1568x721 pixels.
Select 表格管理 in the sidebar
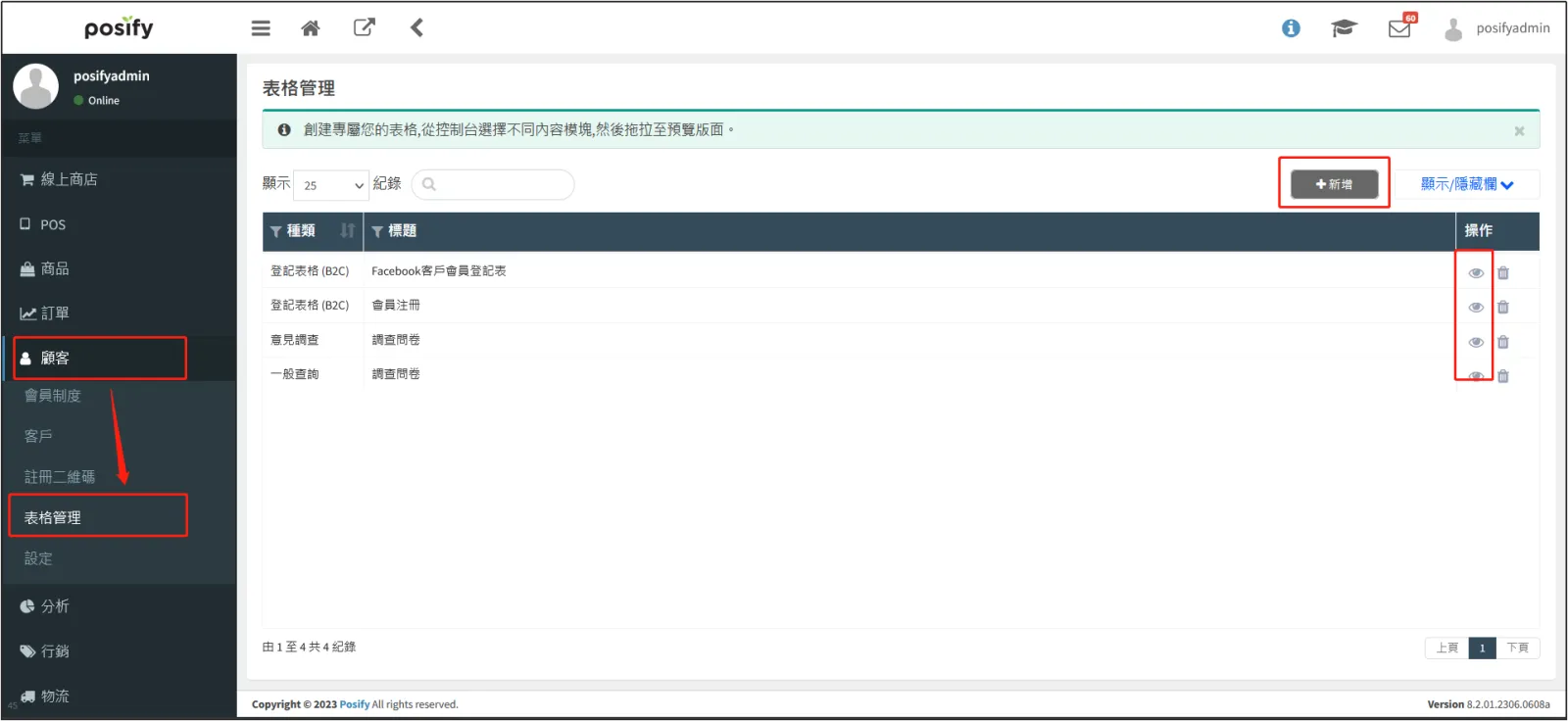point(53,517)
